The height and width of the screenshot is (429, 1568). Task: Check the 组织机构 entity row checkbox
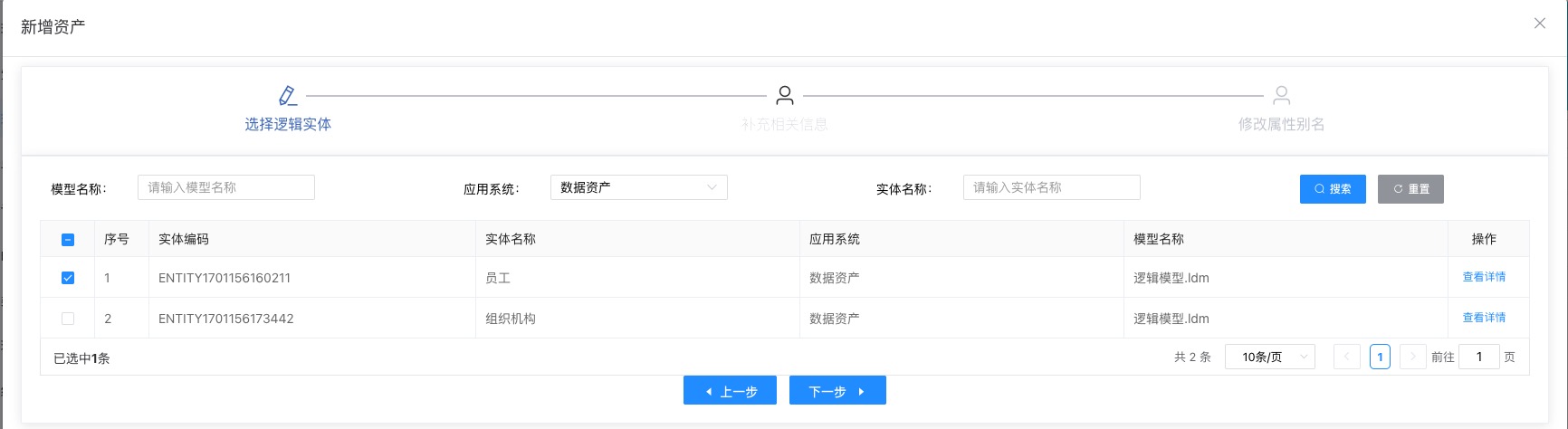point(68,319)
